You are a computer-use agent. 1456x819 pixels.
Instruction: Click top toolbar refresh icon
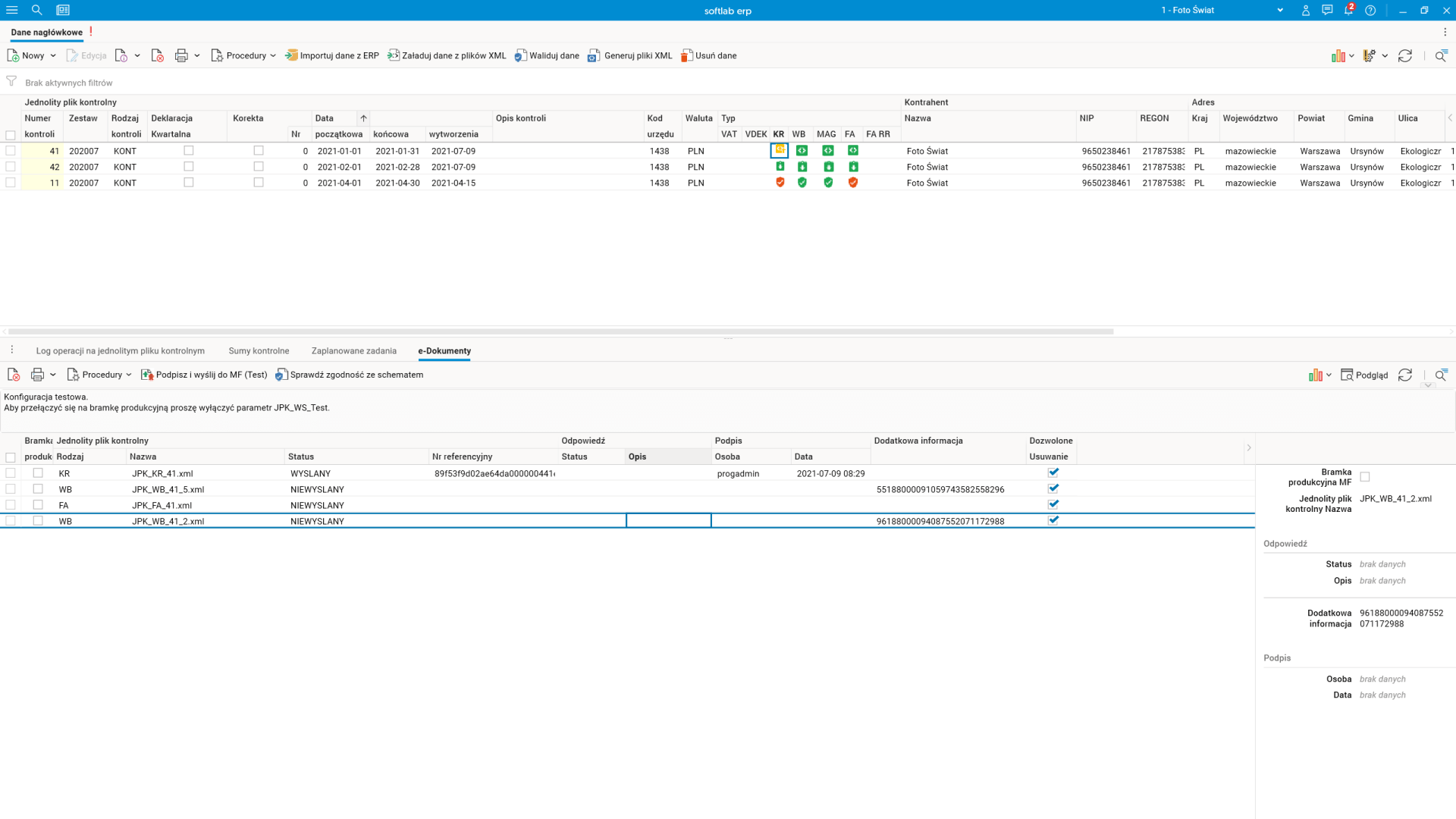1404,56
